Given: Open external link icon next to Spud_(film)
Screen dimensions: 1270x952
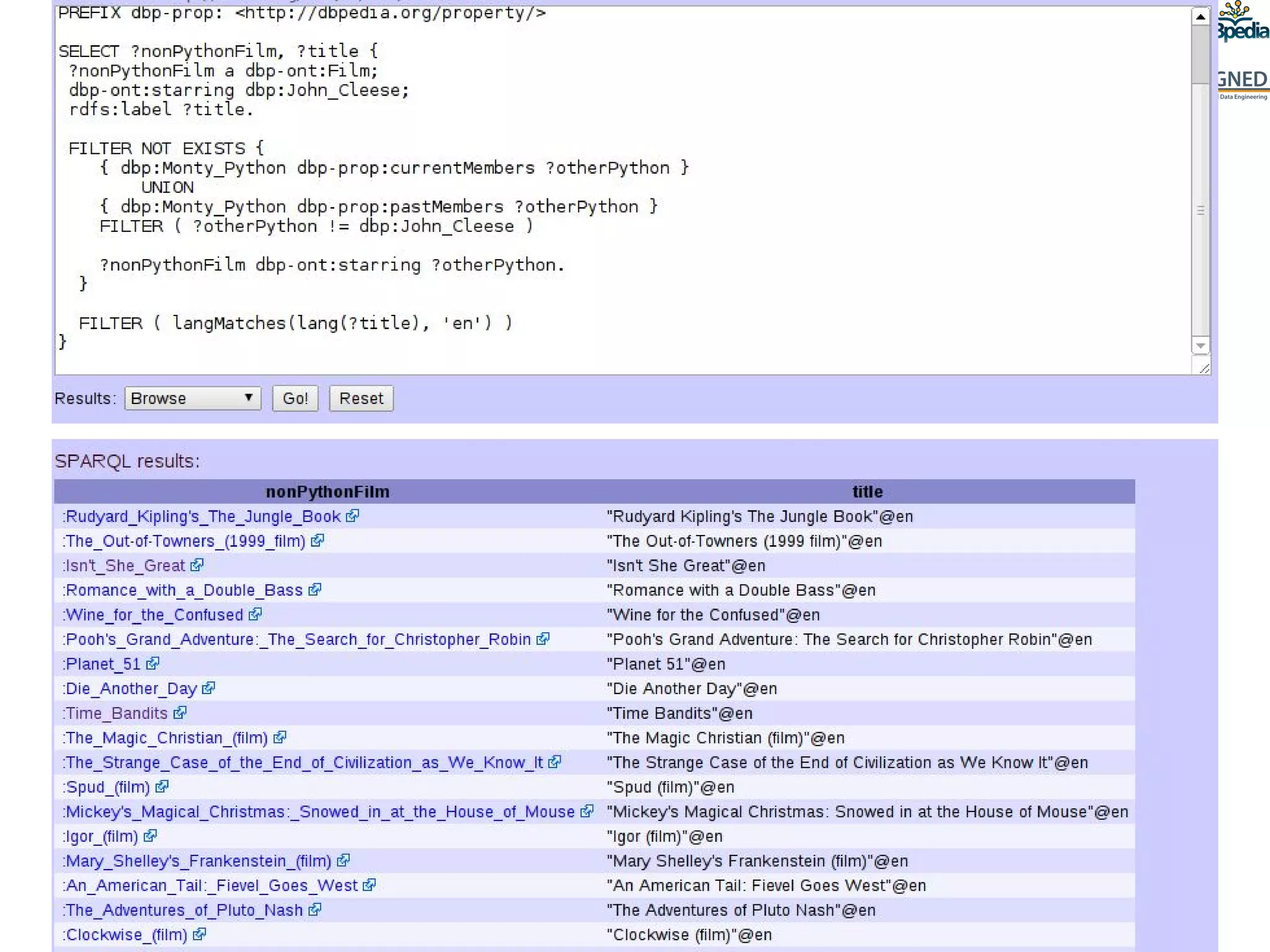Looking at the screenshot, I should (162, 787).
